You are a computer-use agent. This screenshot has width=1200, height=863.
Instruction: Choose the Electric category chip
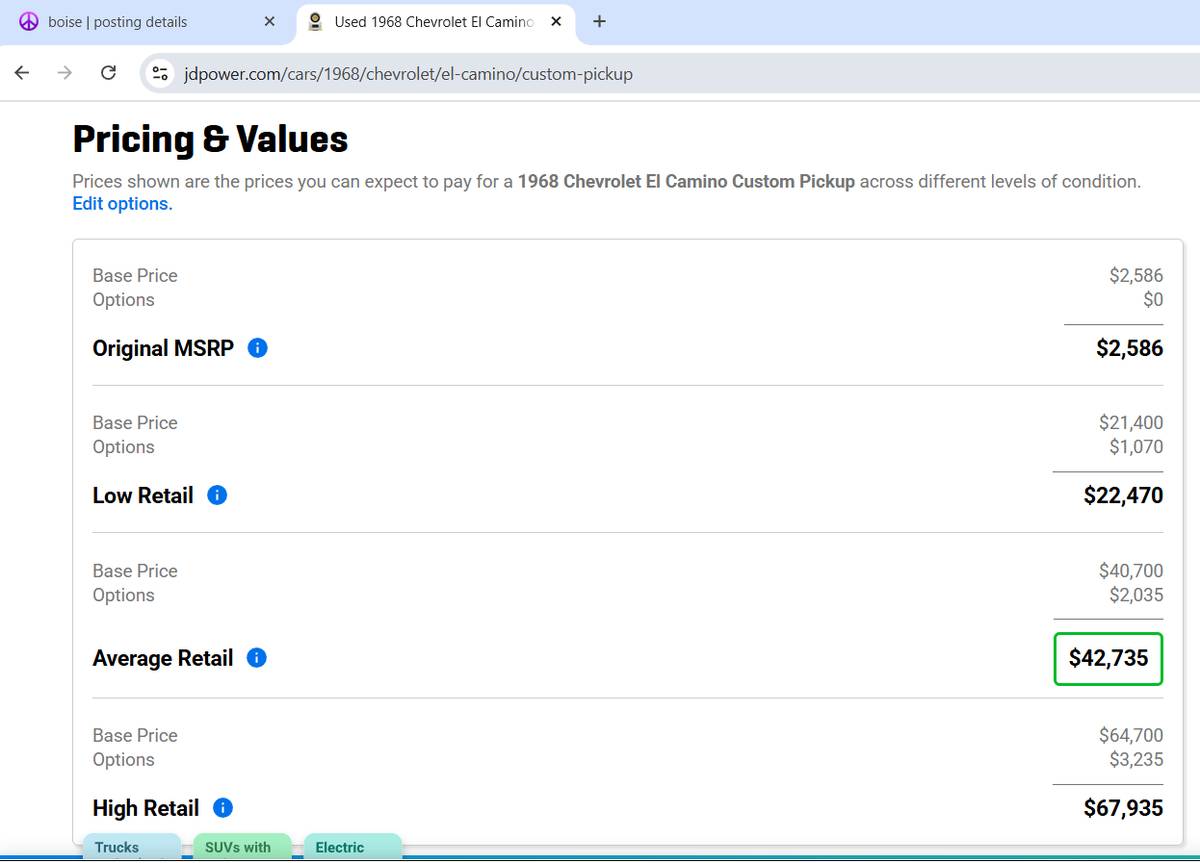tap(350, 846)
